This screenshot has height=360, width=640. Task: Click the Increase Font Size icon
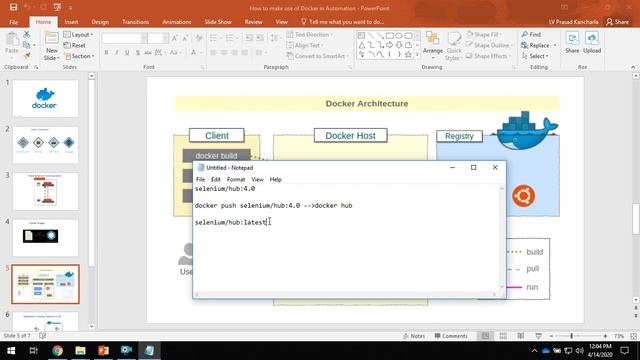click(x=175, y=38)
